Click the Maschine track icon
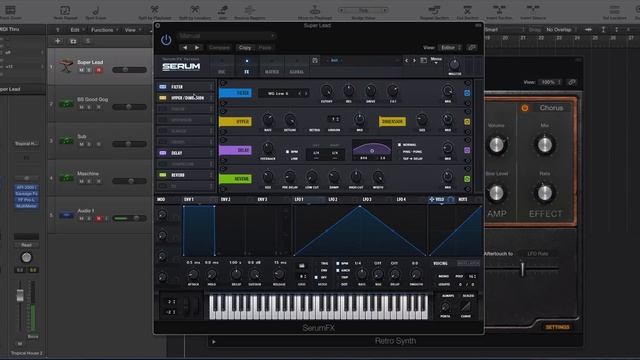The image size is (640, 360). tap(66, 178)
